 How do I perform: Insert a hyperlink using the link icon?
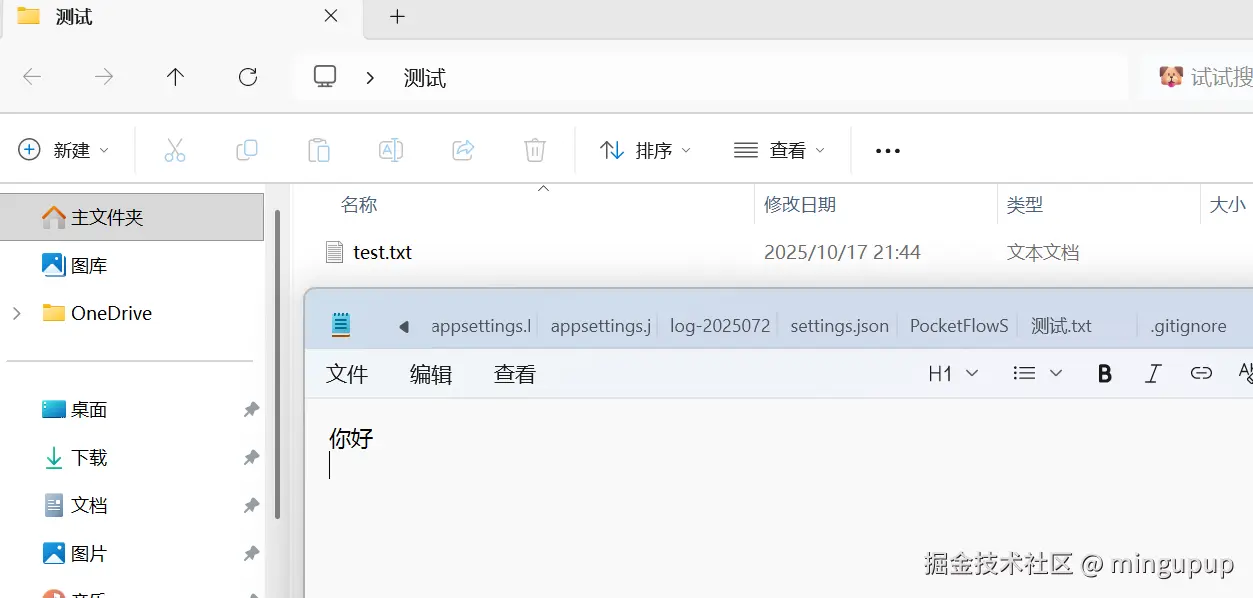[x=1200, y=372]
